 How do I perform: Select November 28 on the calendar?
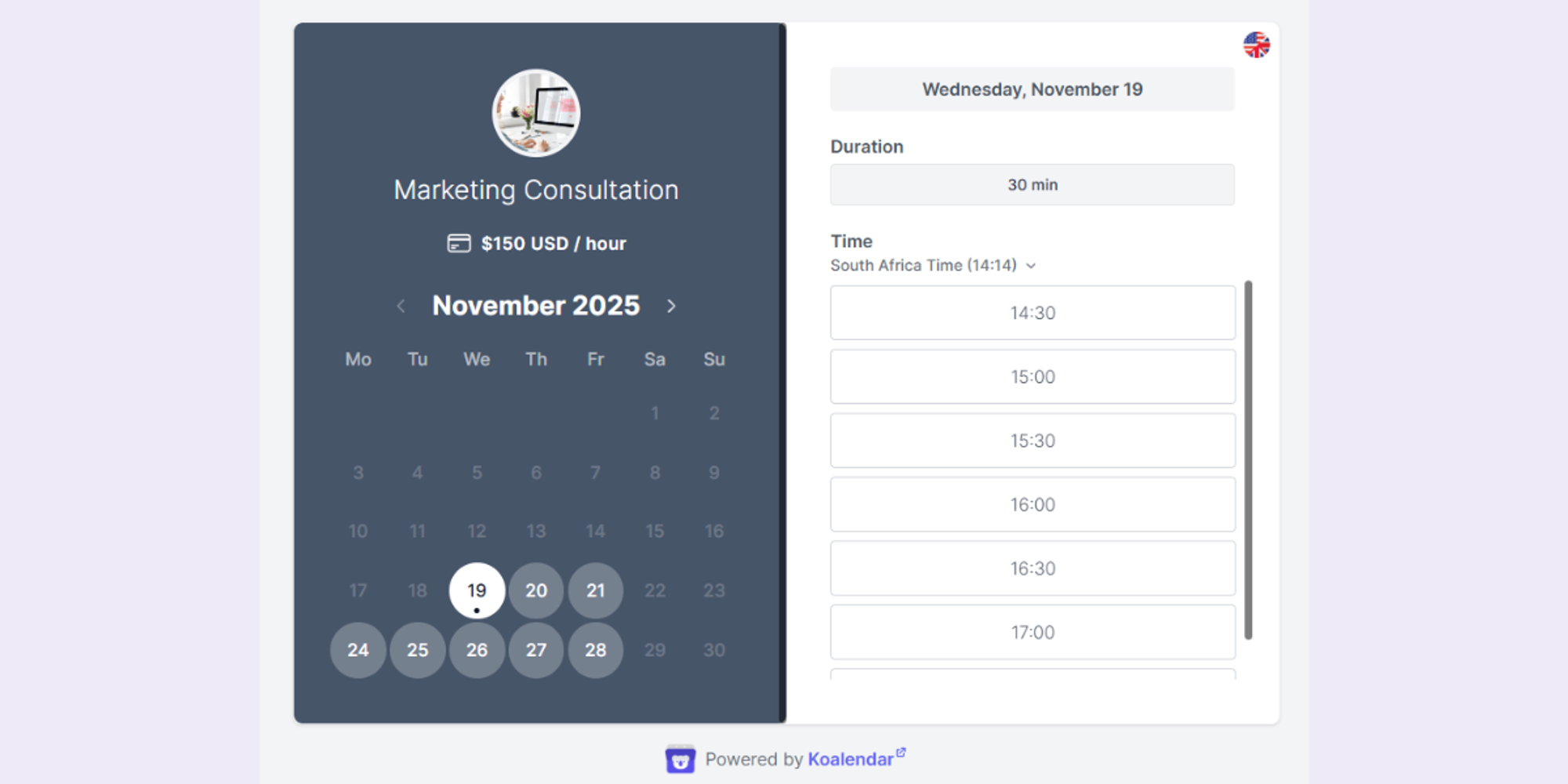pyautogui.click(x=596, y=650)
